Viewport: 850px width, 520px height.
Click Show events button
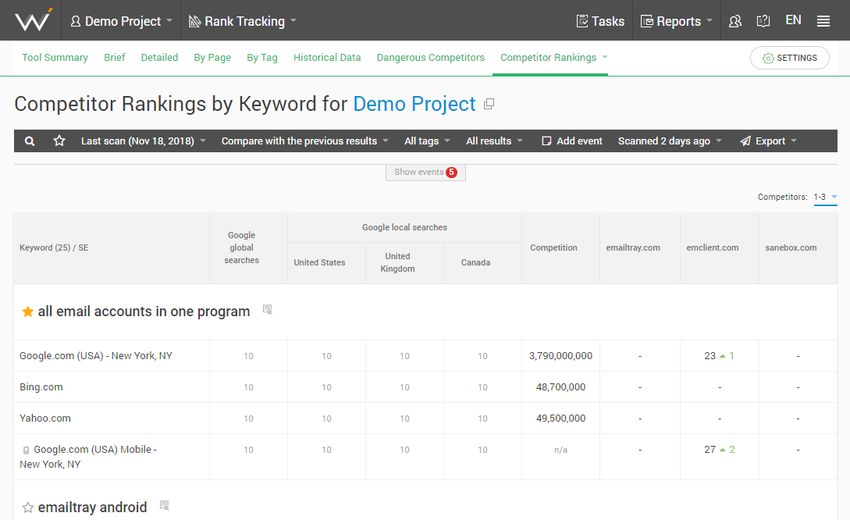(426, 172)
